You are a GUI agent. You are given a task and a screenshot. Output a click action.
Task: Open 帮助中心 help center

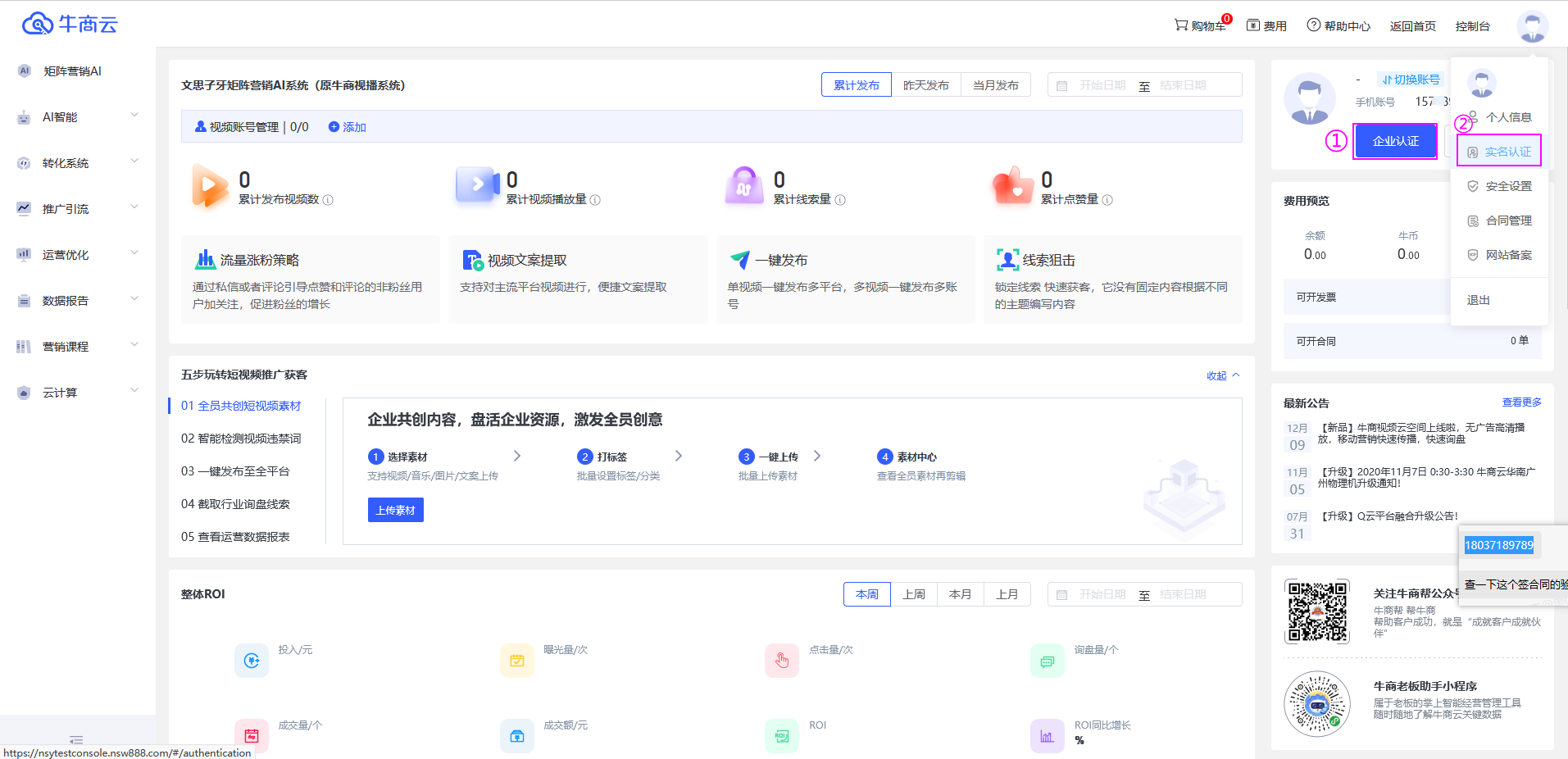[x=1338, y=26]
